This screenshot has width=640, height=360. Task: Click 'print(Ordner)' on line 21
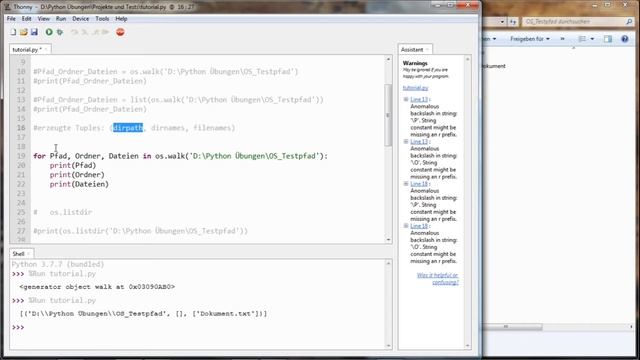coord(77,175)
